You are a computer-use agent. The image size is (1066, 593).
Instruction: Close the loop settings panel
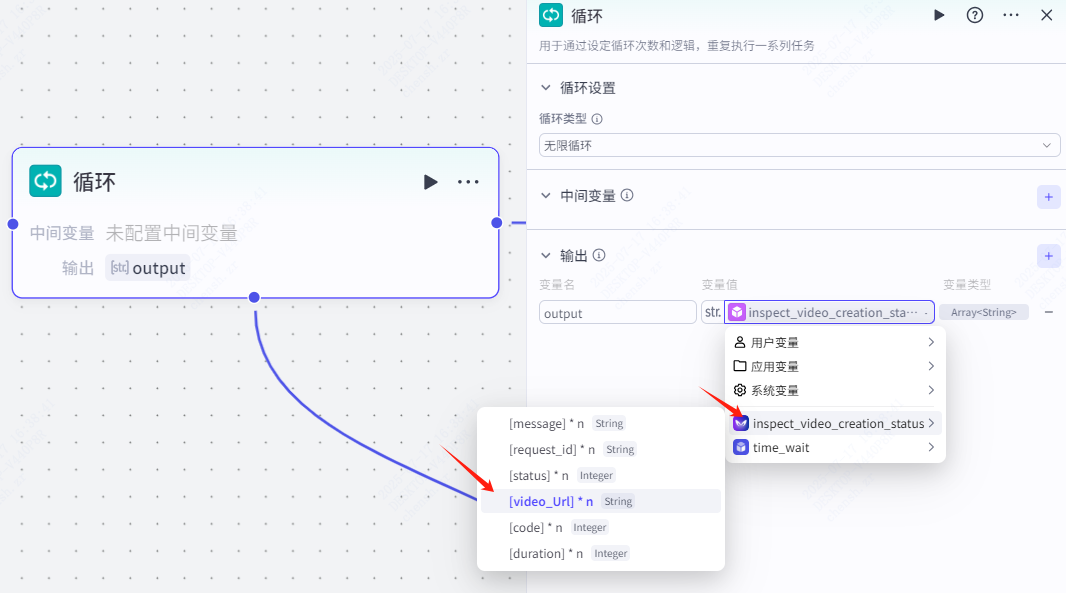1047,15
